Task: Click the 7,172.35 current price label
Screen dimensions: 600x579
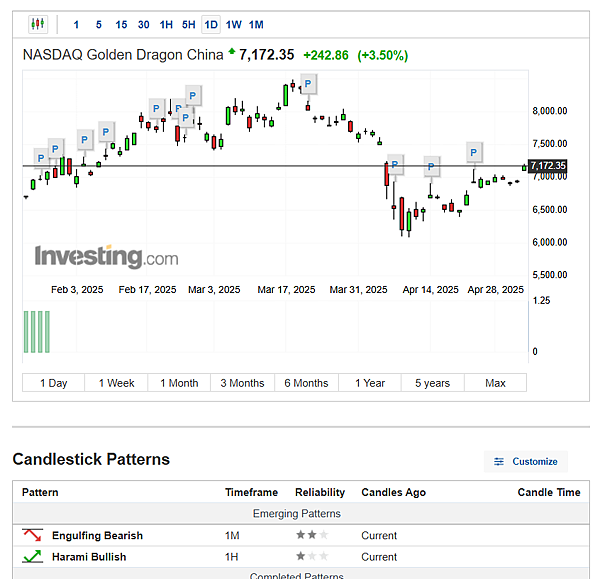Action: (x=548, y=166)
